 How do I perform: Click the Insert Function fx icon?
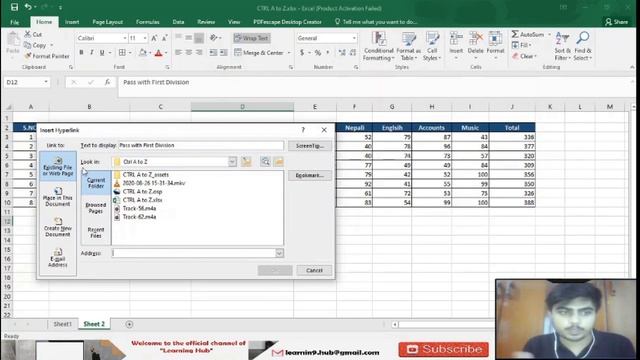pos(107,82)
